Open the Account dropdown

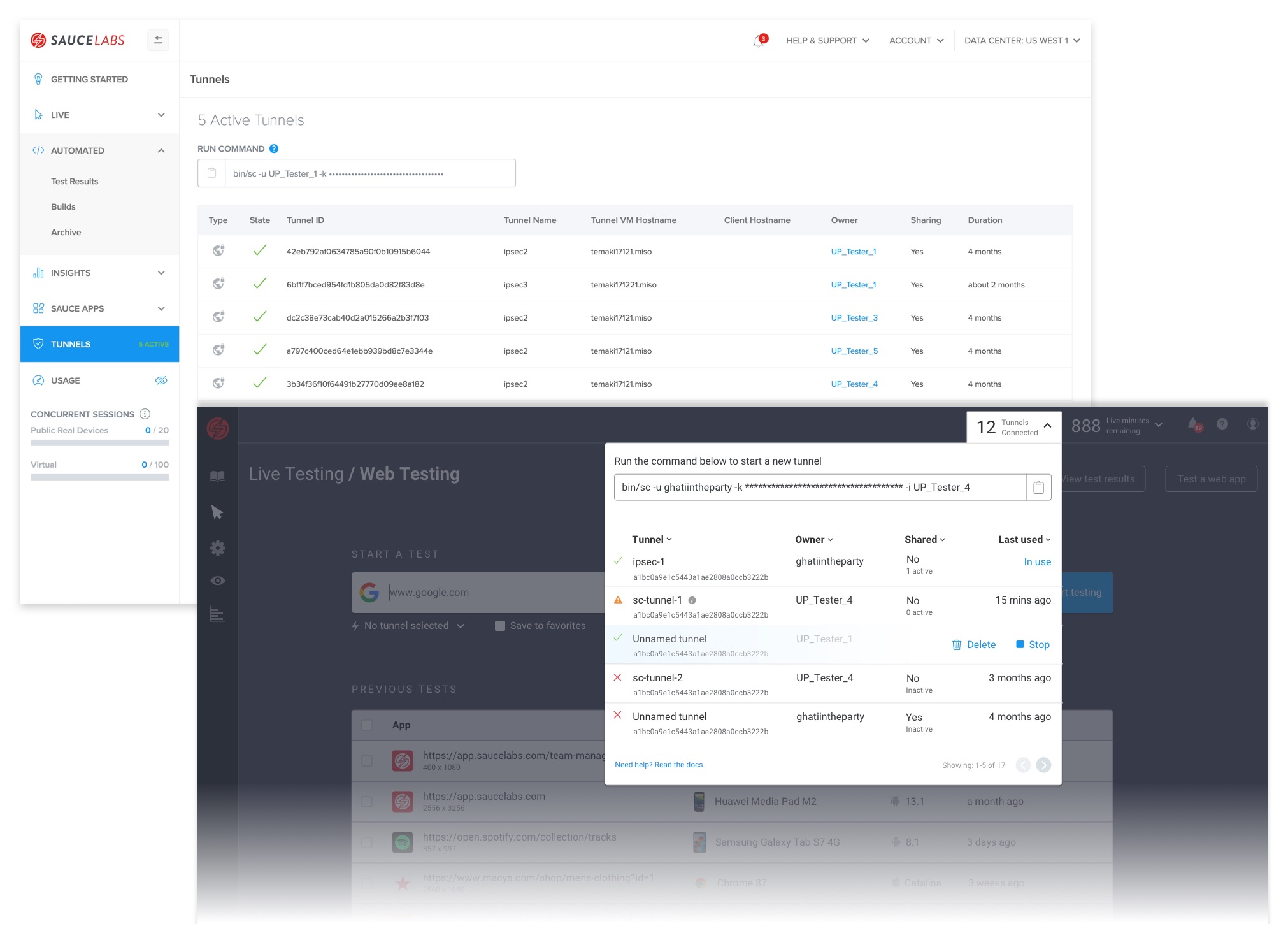coord(916,41)
